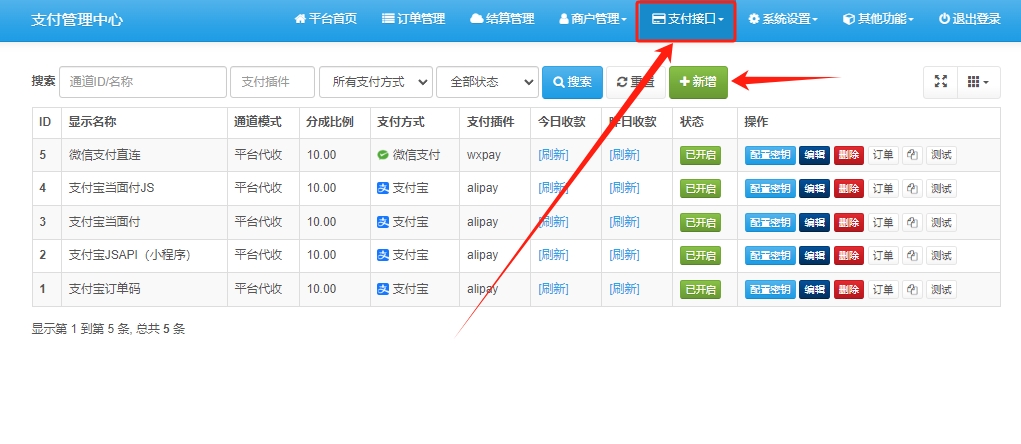The height and width of the screenshot is (444, 1021).
Task: Refresh 昨日收款 for 微信支付直连
Action: [x=624, y=155]
